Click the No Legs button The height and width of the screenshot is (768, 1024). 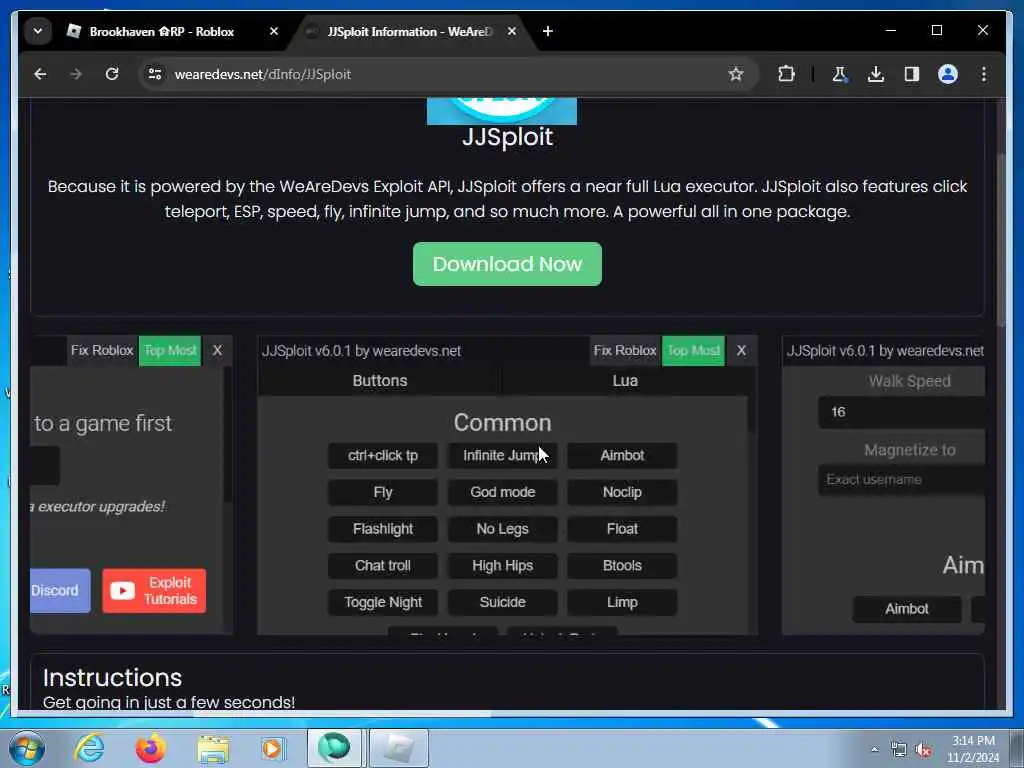point(502,529)
